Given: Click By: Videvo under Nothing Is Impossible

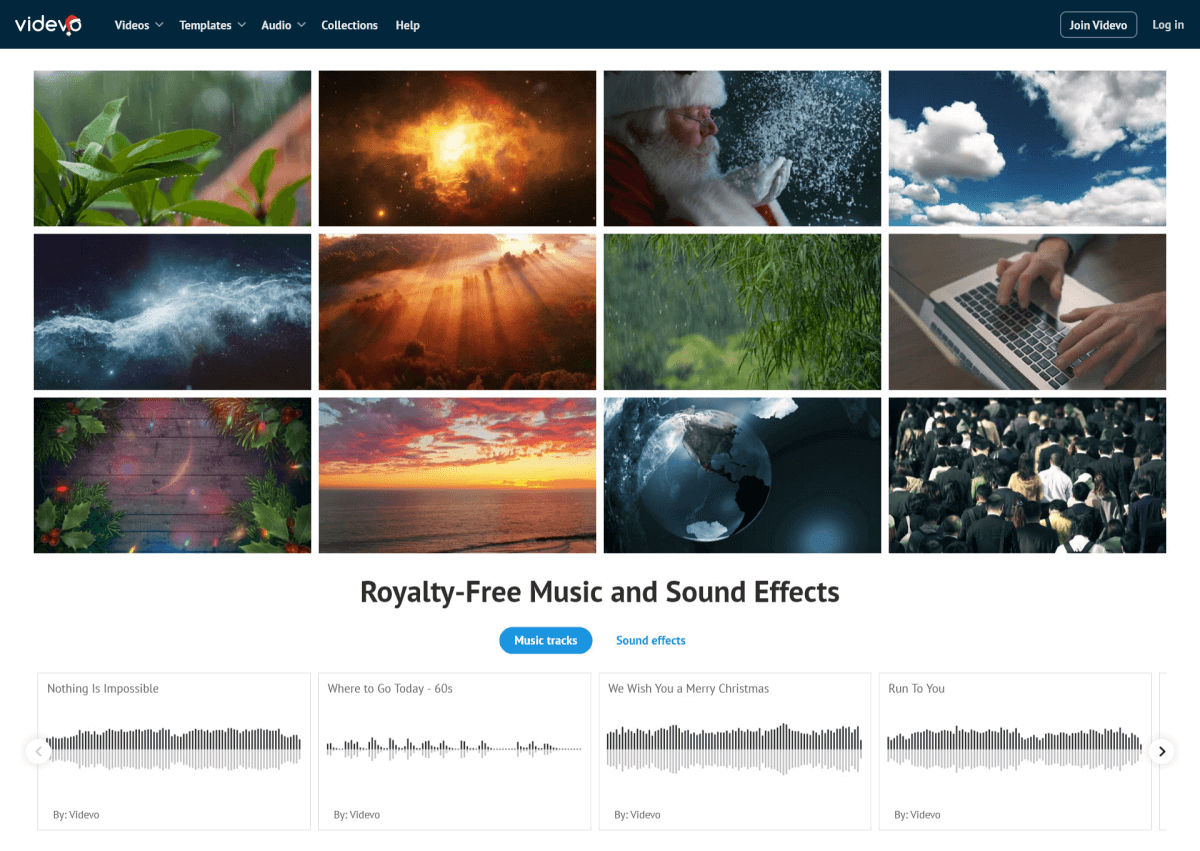Looking at the screenshot, I should [76, 815].
